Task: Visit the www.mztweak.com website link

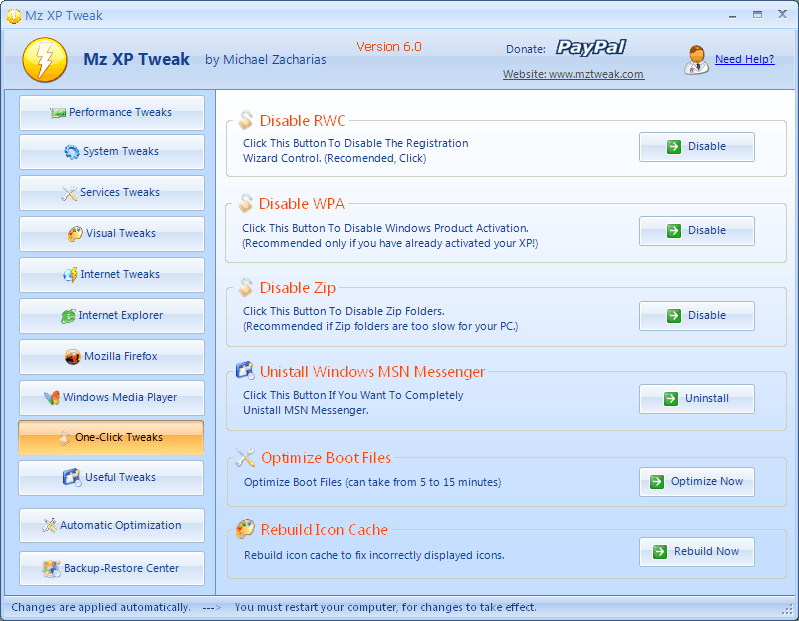Action: tap(573, 74)
